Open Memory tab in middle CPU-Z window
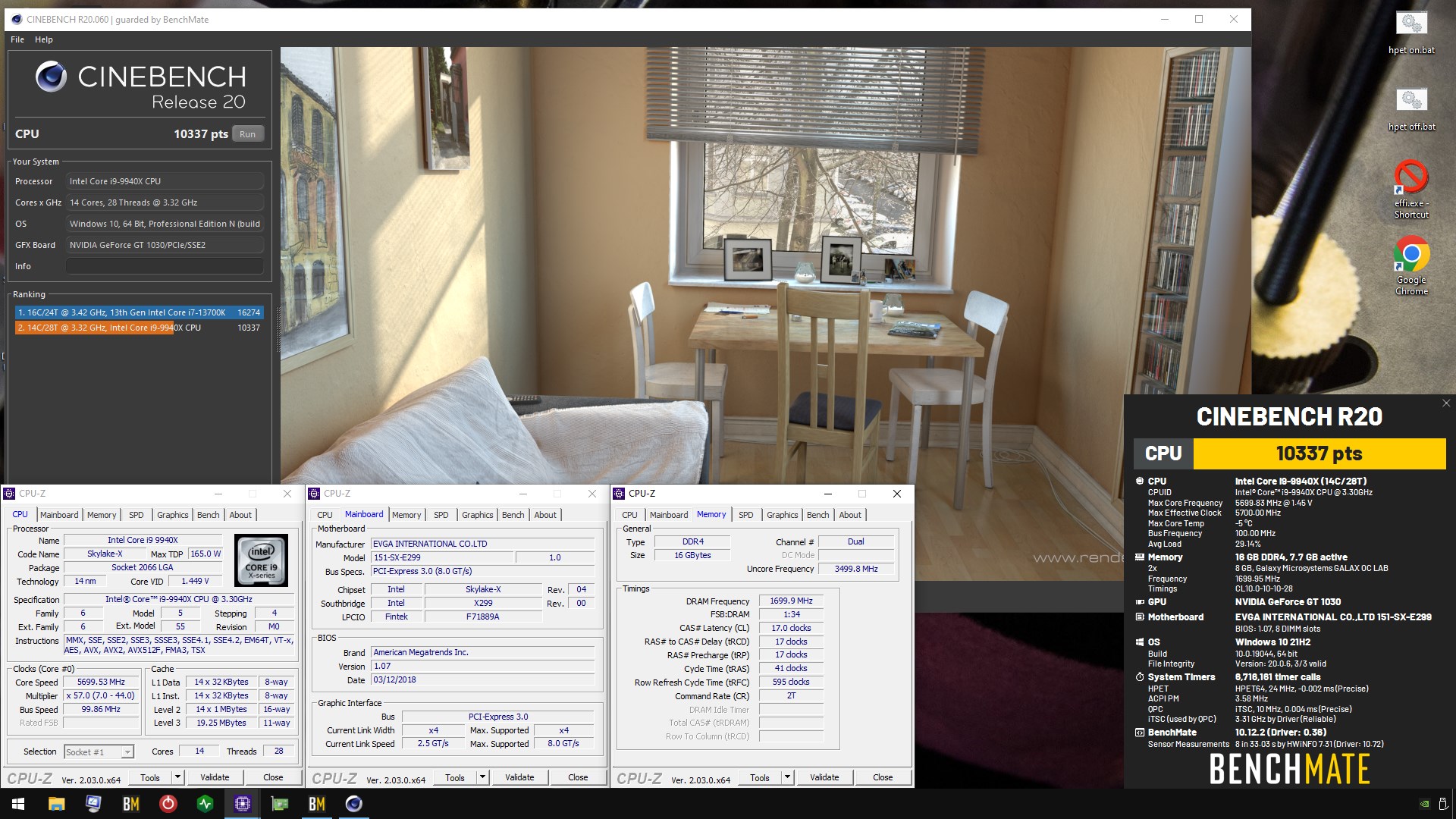This screenshot has height=819, width=1456. point(406,515)
